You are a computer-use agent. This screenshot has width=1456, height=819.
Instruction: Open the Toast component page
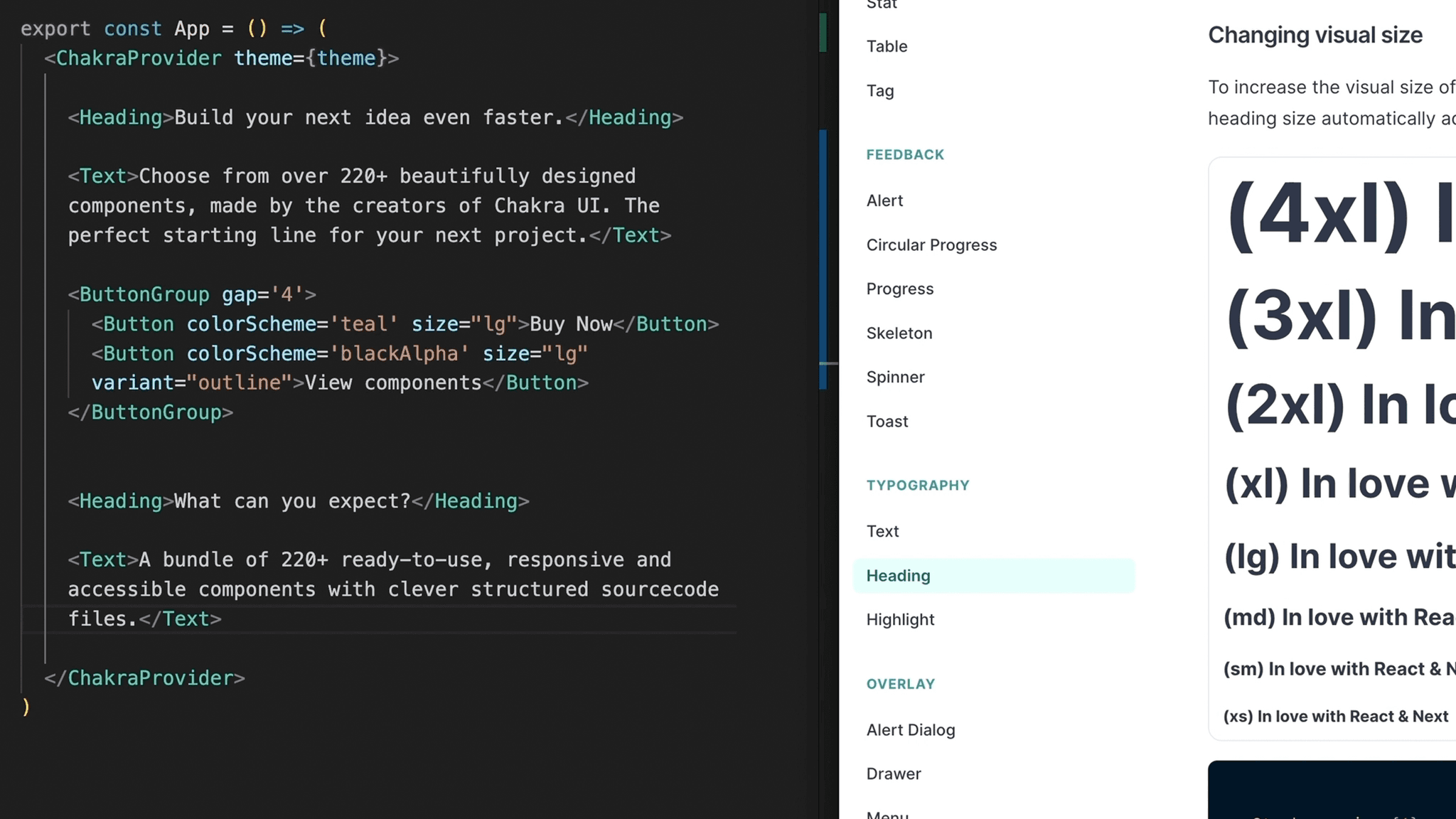pos(887,421)
